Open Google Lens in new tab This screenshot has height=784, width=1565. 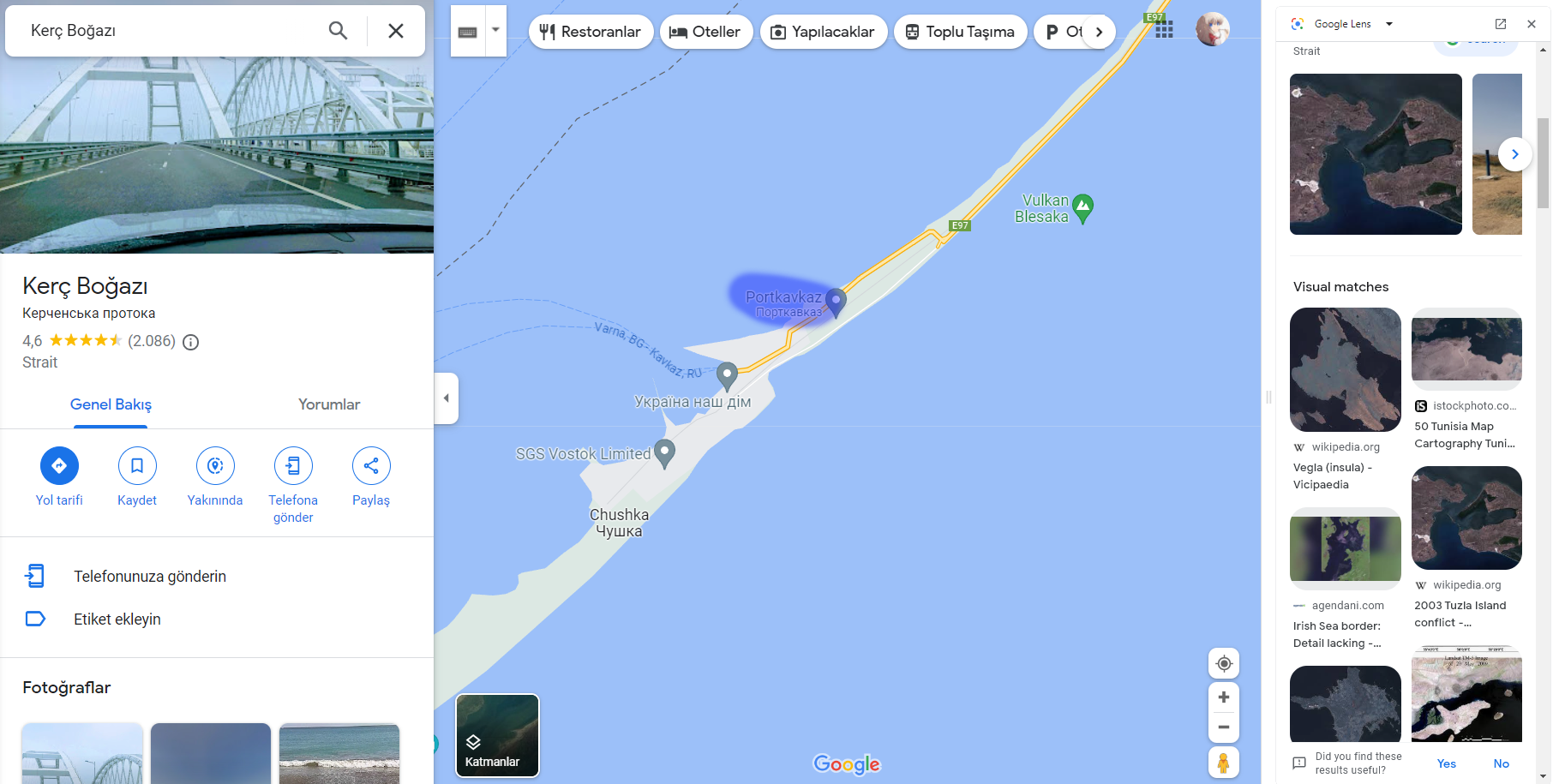click(1501, 24)
